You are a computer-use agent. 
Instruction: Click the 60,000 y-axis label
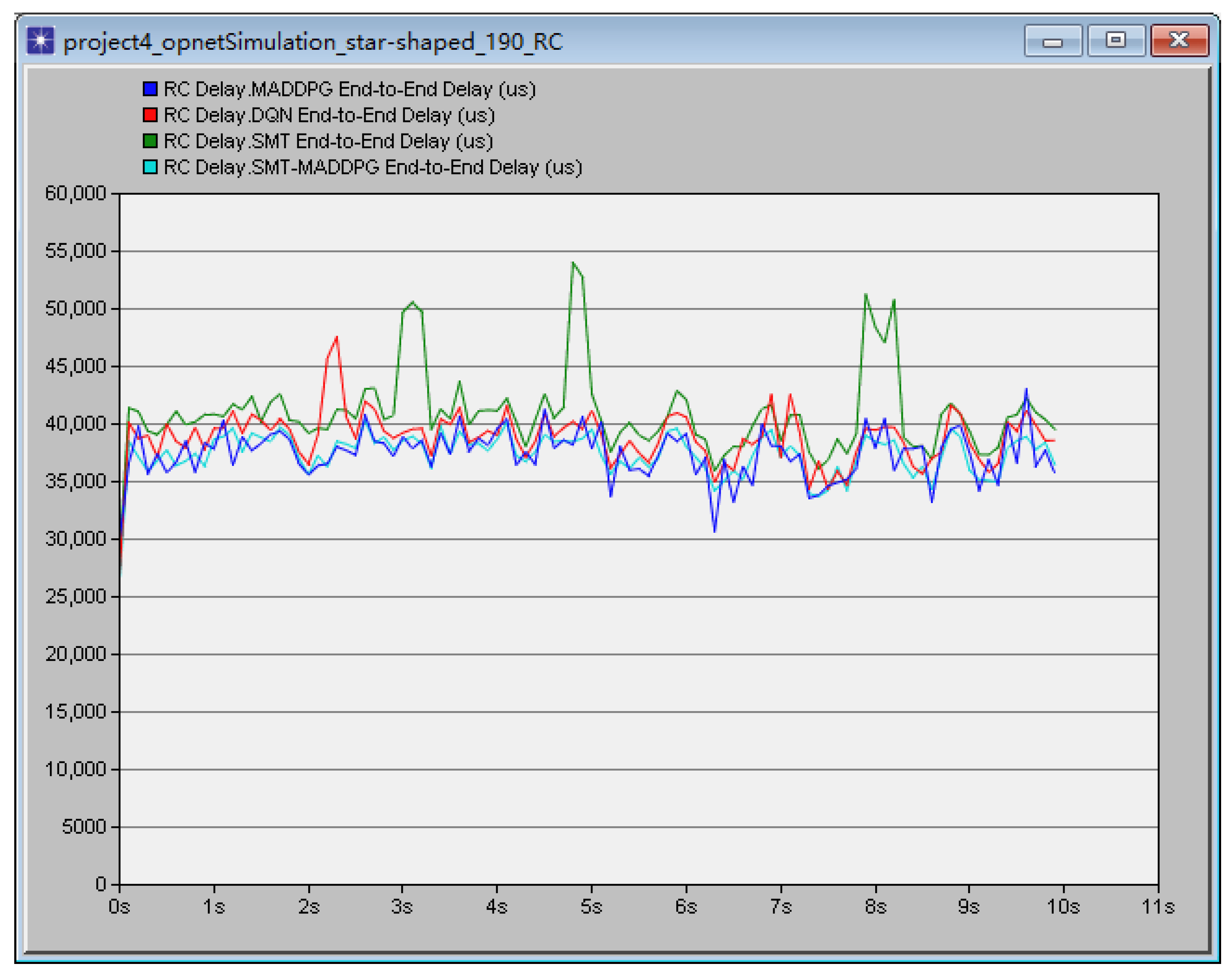(75, 193)
